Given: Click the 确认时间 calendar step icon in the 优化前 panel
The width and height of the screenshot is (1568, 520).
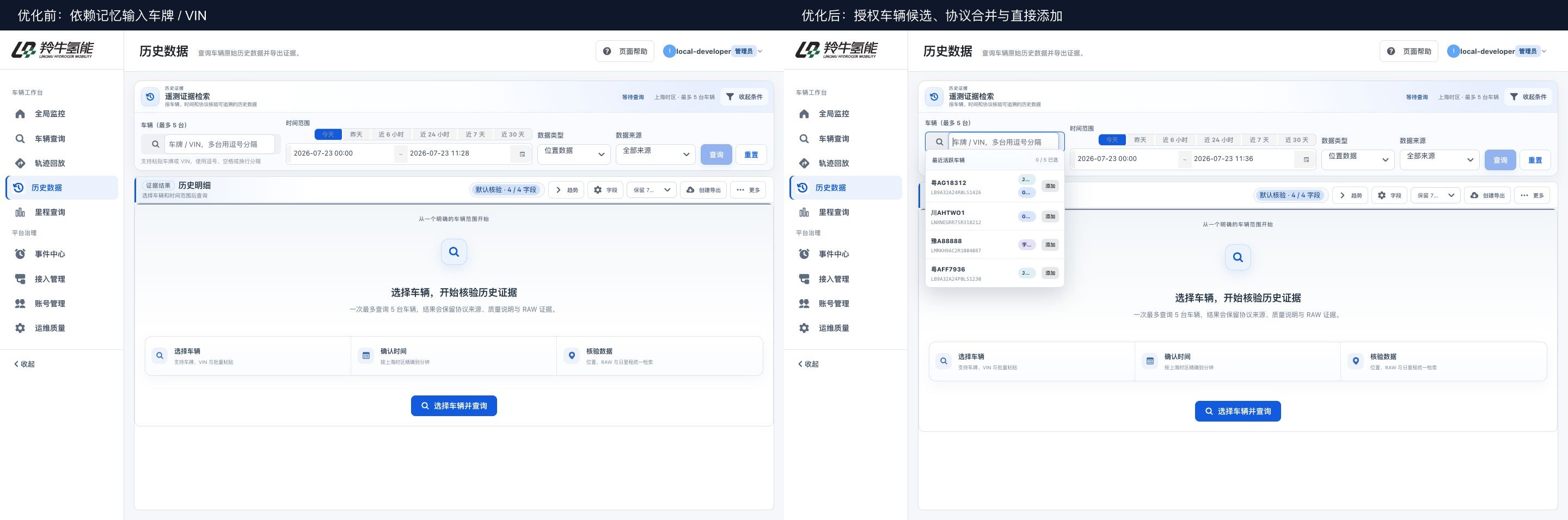Looking at the screenshot, I should [366, 356].
